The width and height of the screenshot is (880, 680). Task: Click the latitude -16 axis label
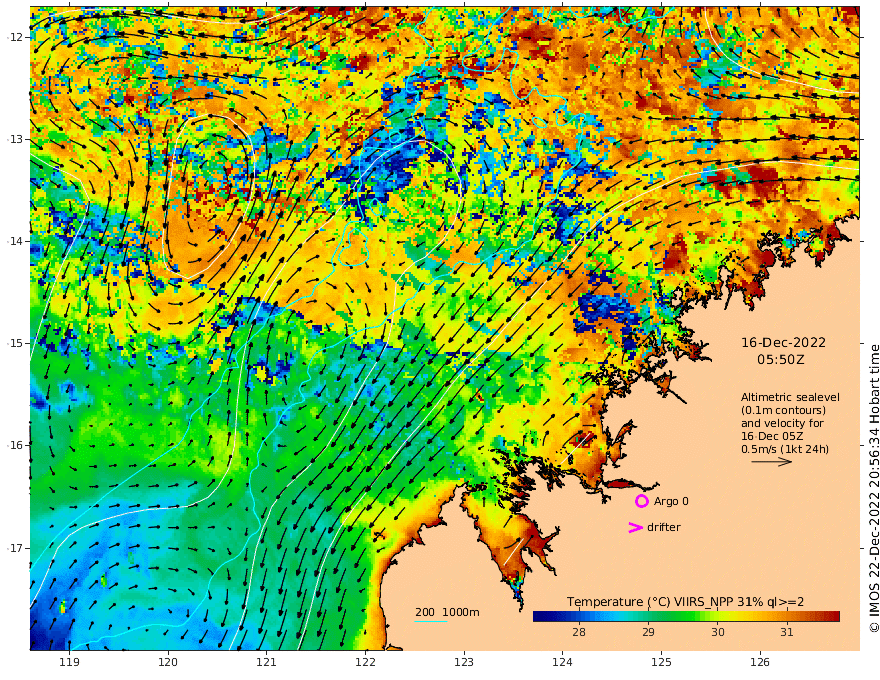16,445
